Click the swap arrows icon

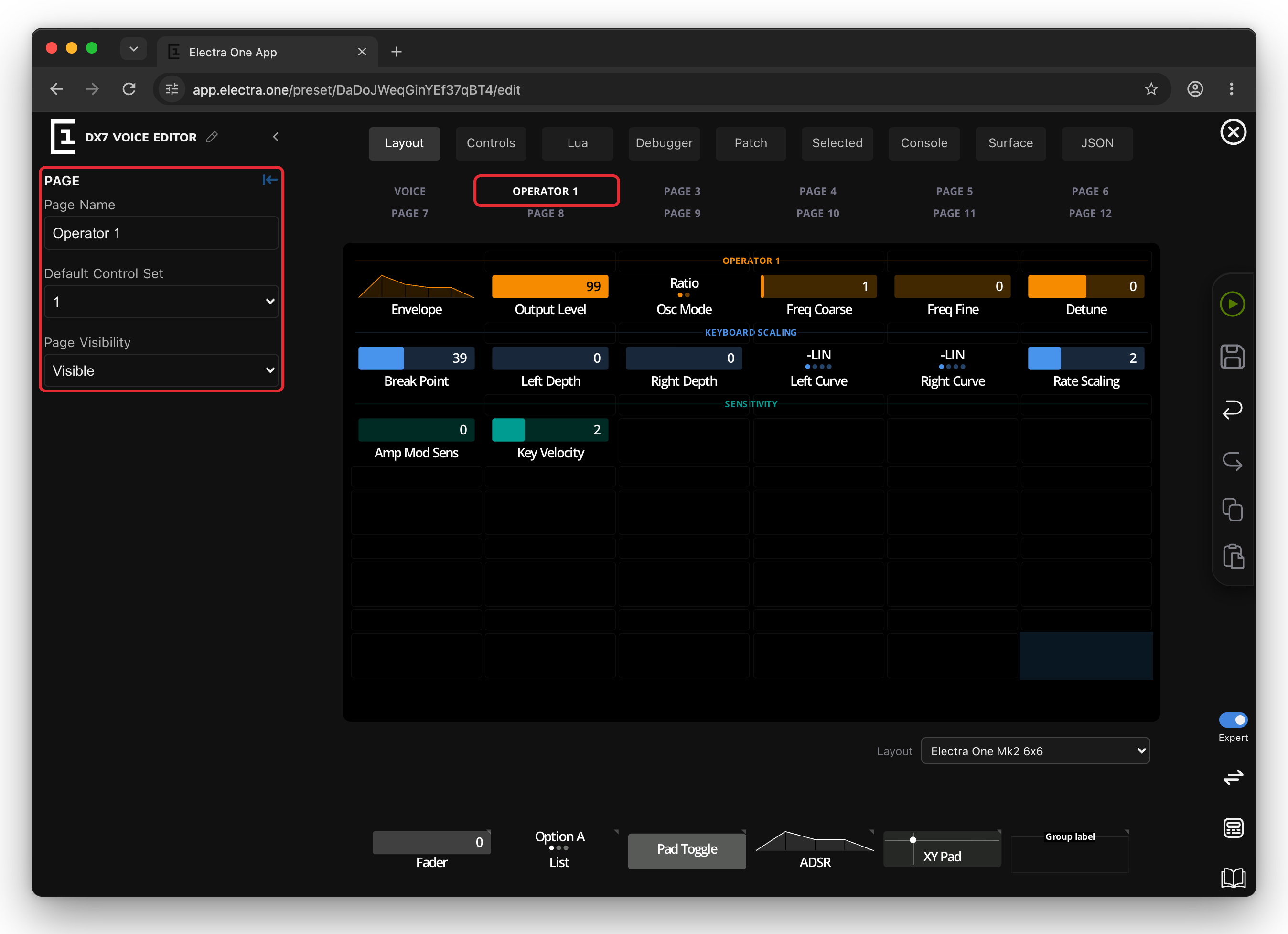coord(1233,777)
